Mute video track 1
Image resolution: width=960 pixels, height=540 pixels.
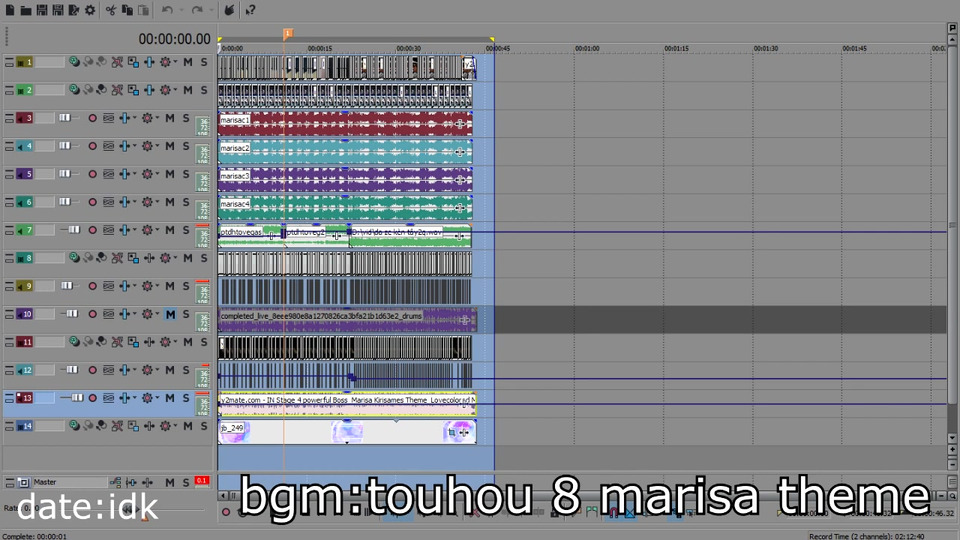[x=188, y=62]
